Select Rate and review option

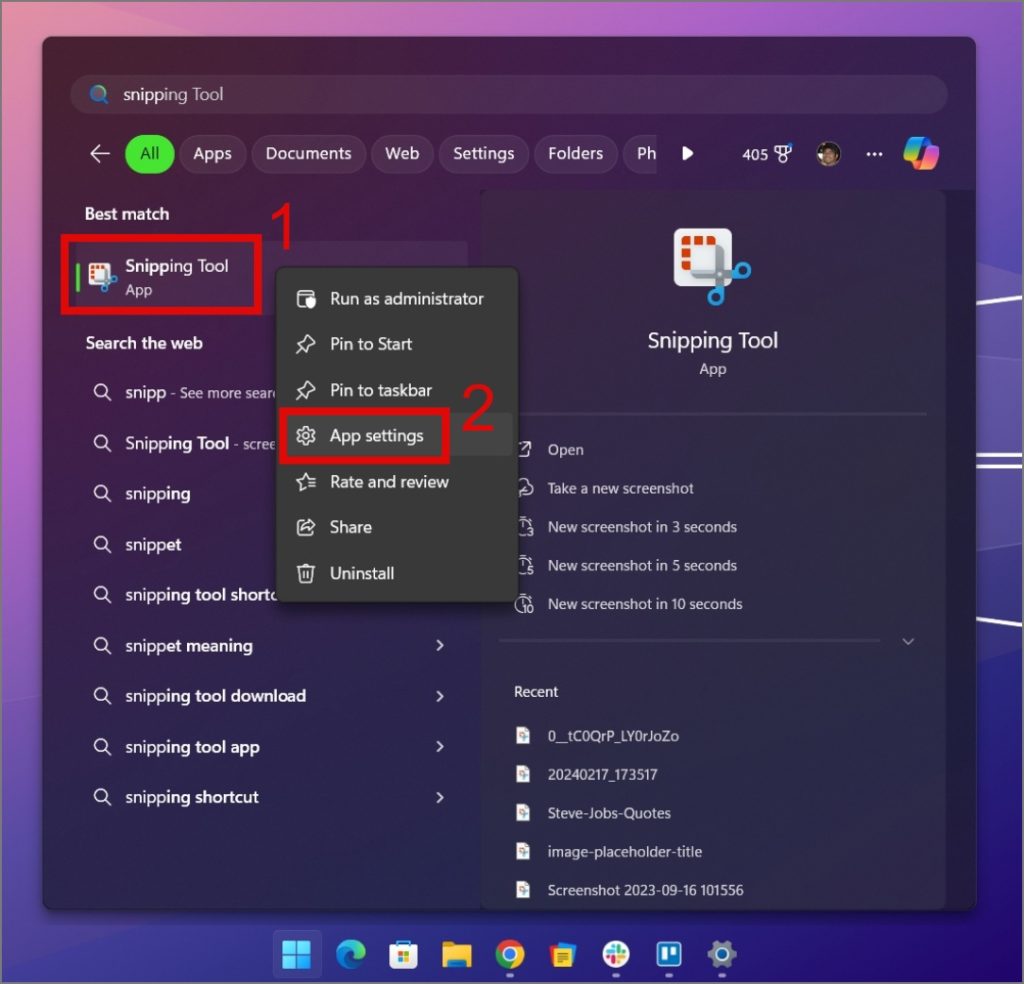coord(396,482)
